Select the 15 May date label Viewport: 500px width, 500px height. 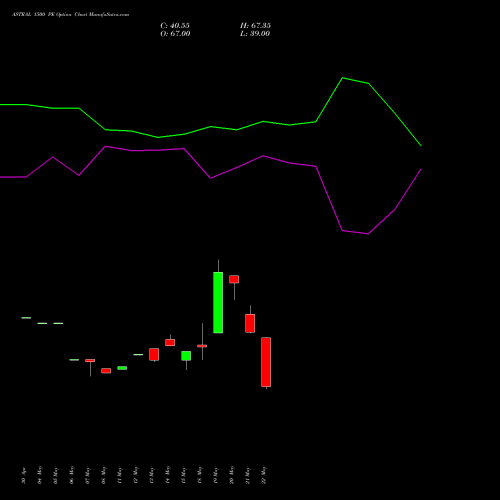click(183, 475)
